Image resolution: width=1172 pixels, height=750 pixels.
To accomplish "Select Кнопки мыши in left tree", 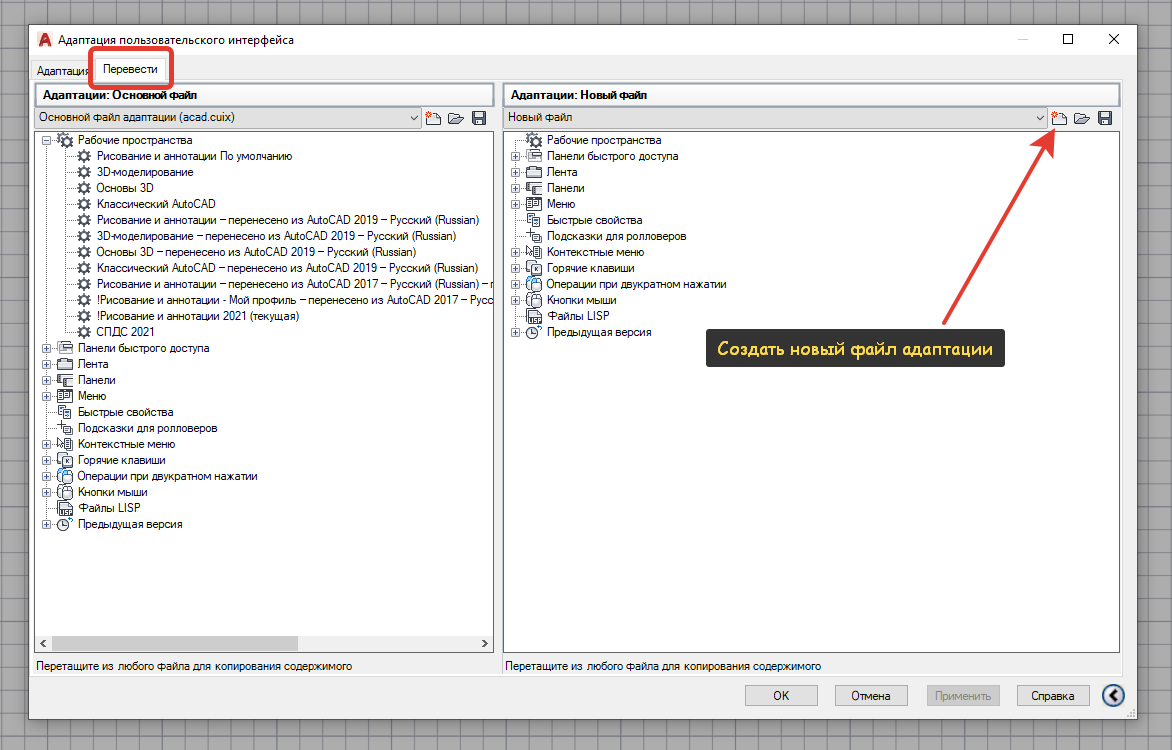I will pos(113,492).
